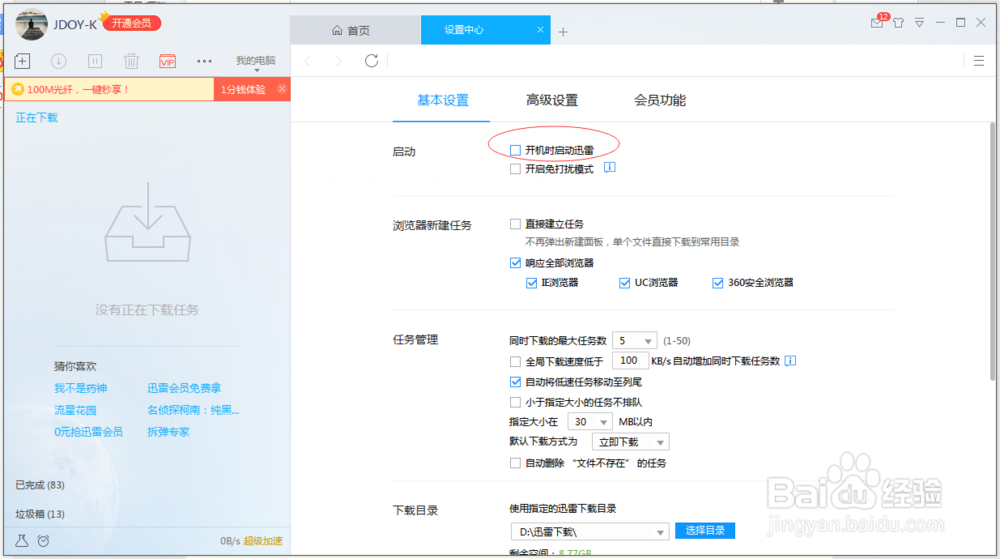Open the more options ellipsis menu
The image size is (1000, 559).
[204, 61]
